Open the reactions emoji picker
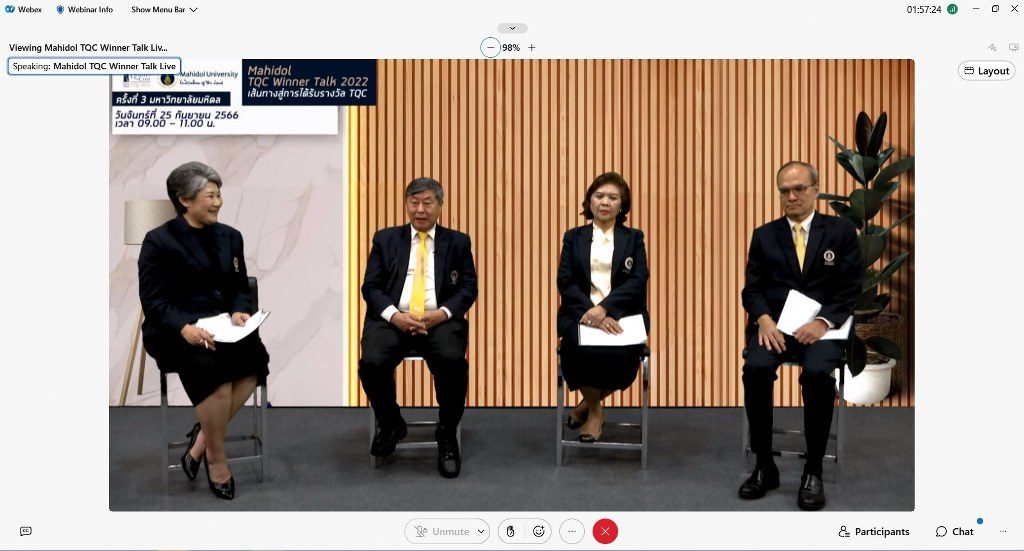This screenshot has height=551, width=1024. [x=539, y=531]
